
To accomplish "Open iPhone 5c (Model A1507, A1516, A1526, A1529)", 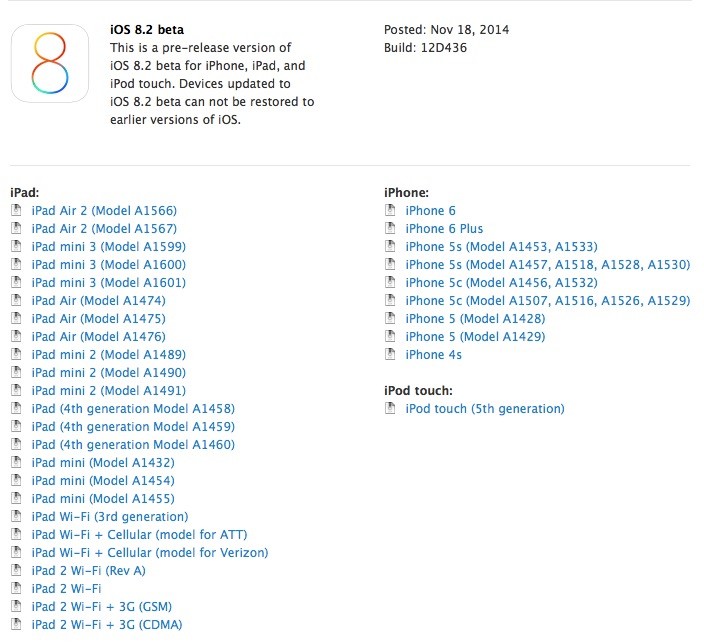I will tap(548, 300).
